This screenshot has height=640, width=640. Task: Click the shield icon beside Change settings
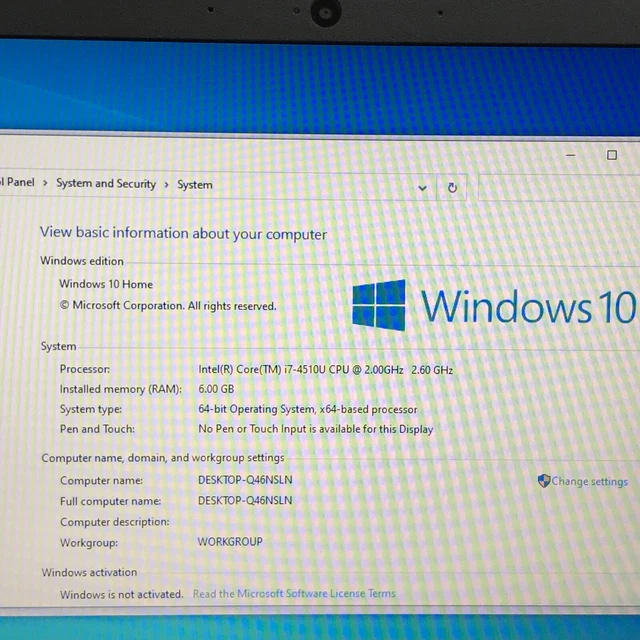pos(544,481)
